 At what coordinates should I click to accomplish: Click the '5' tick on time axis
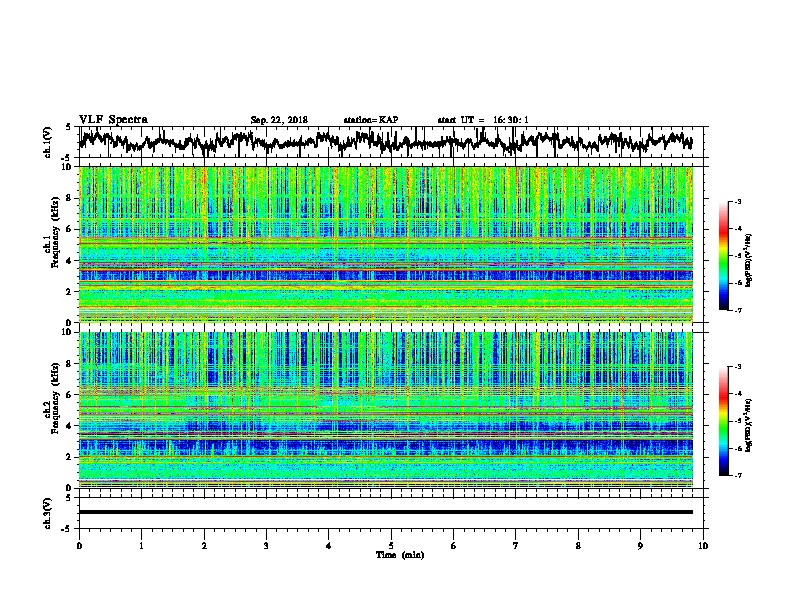391,546
